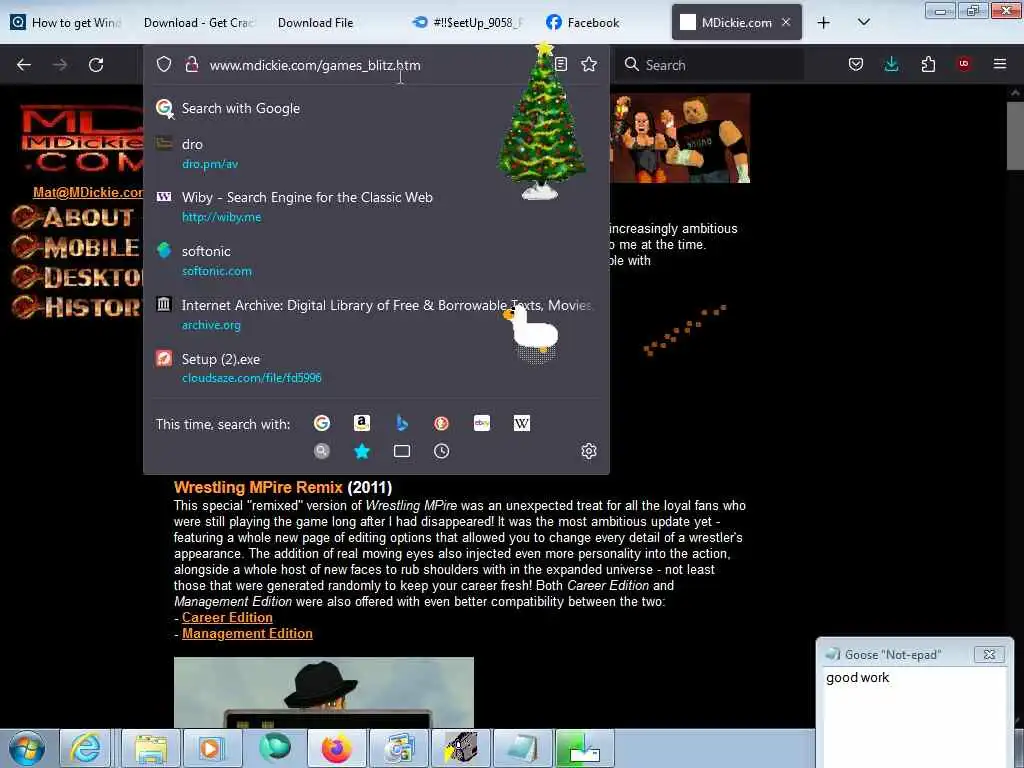Image resolution: width=1024 pixels, height=768 pixels.
Task: Open Windows Media Player on the taskbar
Action: pyautogui.click(x=212, y=748)
